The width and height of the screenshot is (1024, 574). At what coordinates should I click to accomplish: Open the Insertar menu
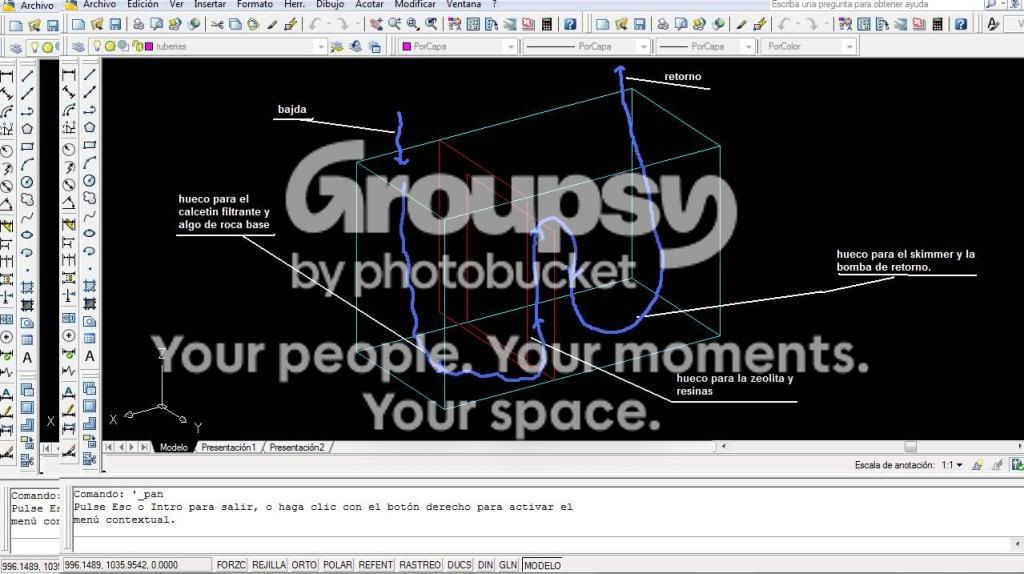point(210,4)
